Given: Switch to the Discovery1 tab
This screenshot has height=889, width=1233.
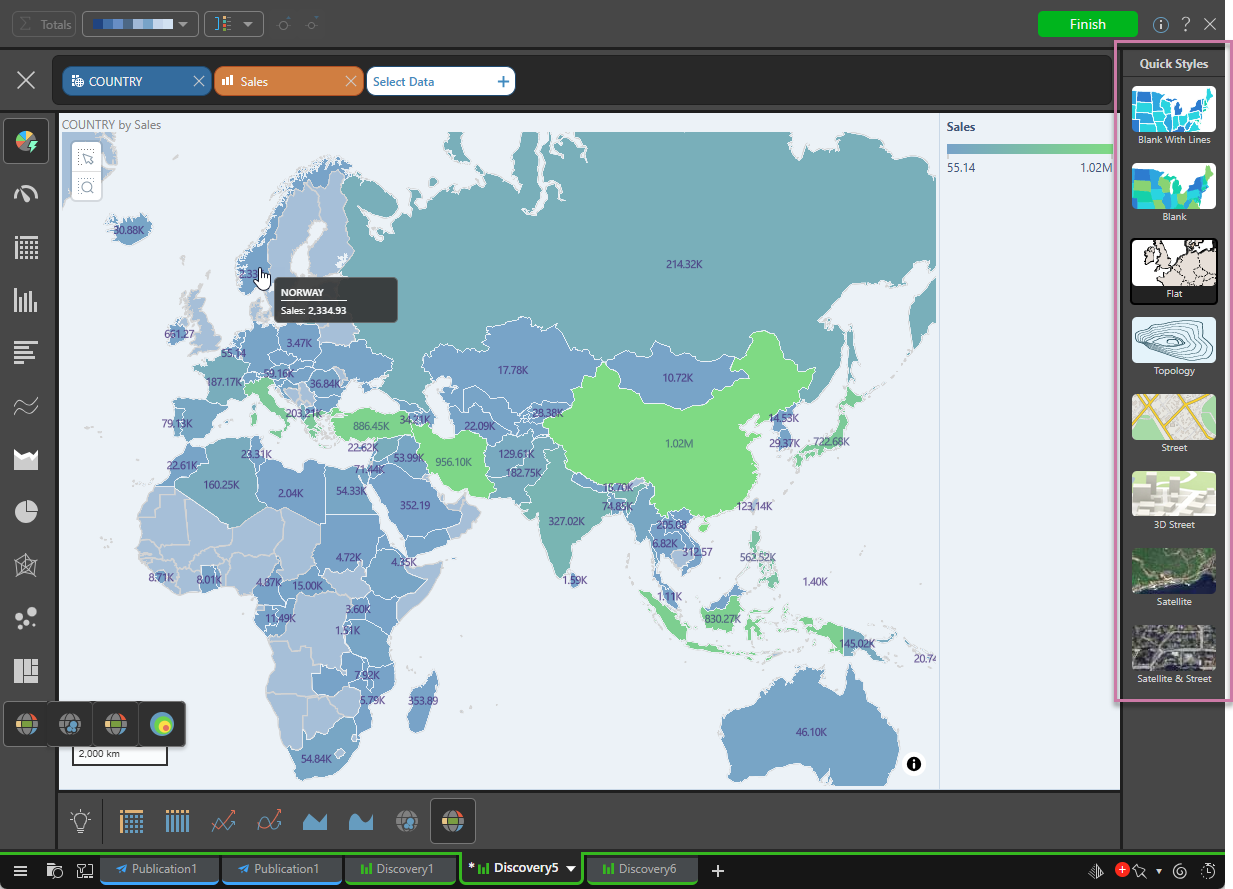Looking at the screenshot, I should (397, 869).
